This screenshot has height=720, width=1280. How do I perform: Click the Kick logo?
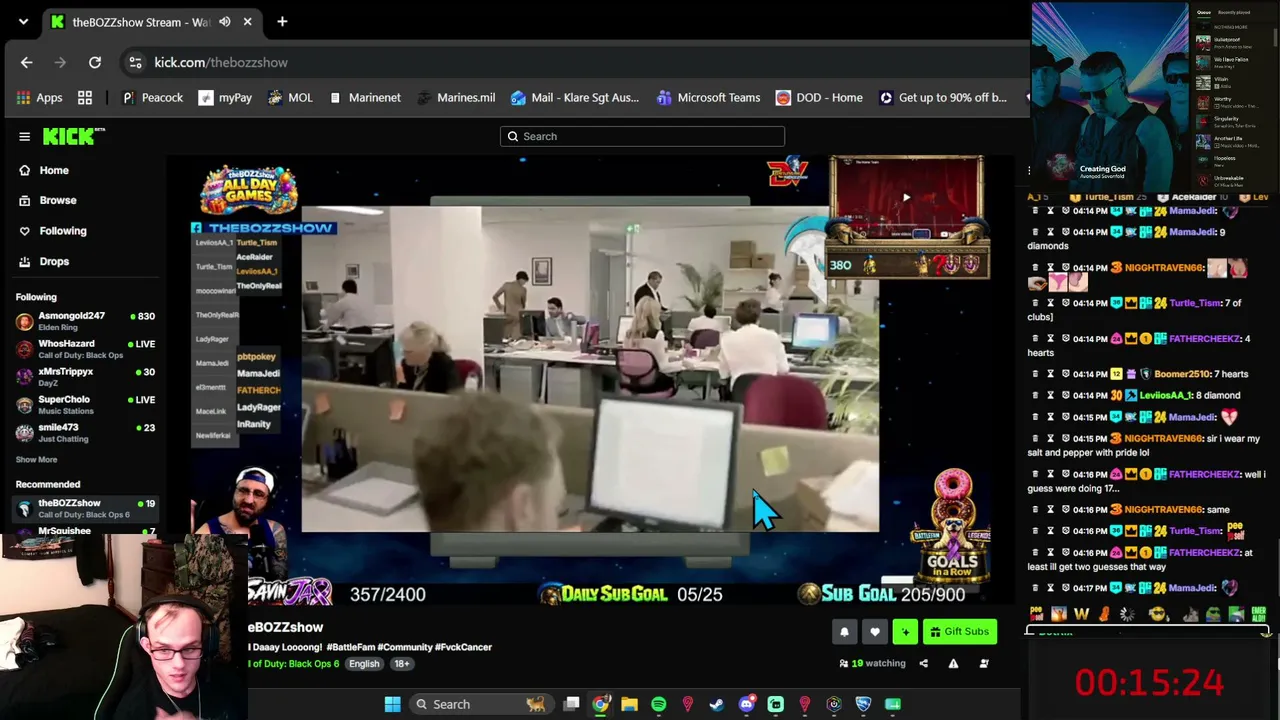click(x=73, y=137)
